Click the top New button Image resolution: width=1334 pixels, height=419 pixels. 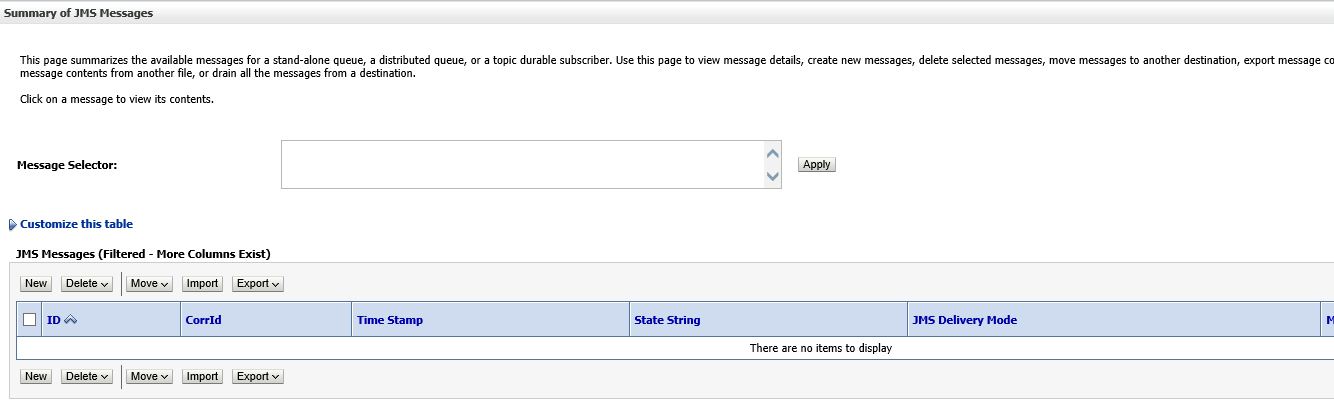click(x=36, y=284)
